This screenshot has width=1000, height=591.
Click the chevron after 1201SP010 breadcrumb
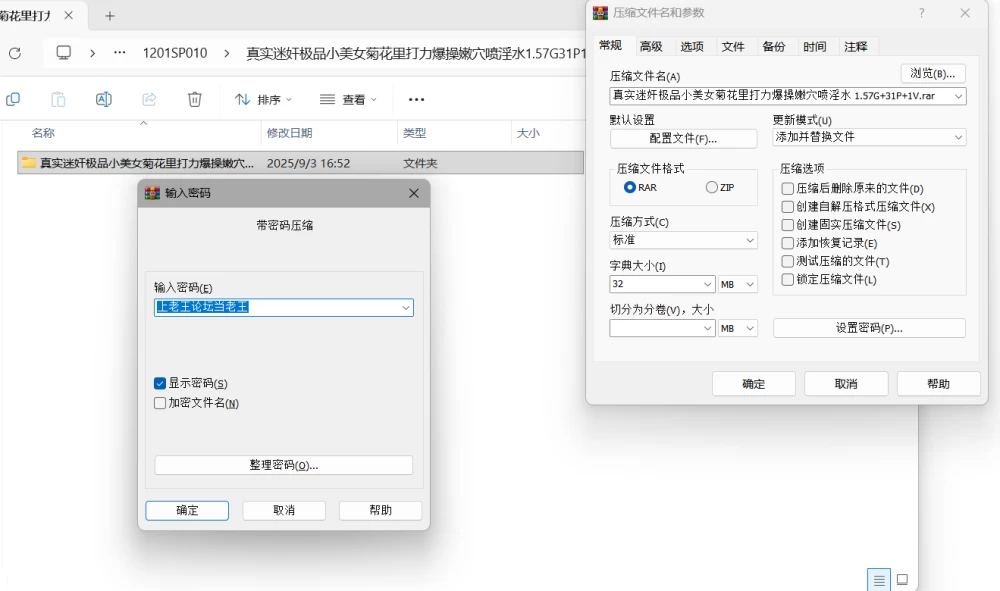click(226, 54)
